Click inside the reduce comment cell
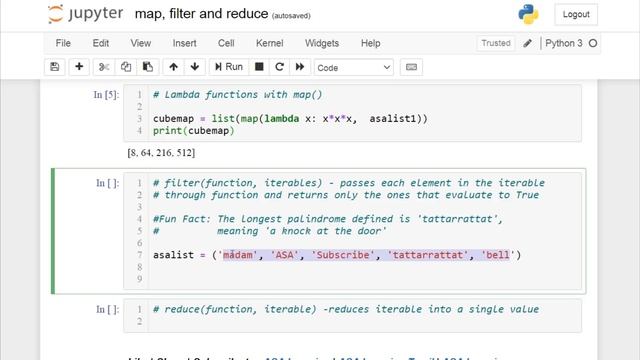Image resolution: width=640 pixels, height=360 pixels. 353,316
